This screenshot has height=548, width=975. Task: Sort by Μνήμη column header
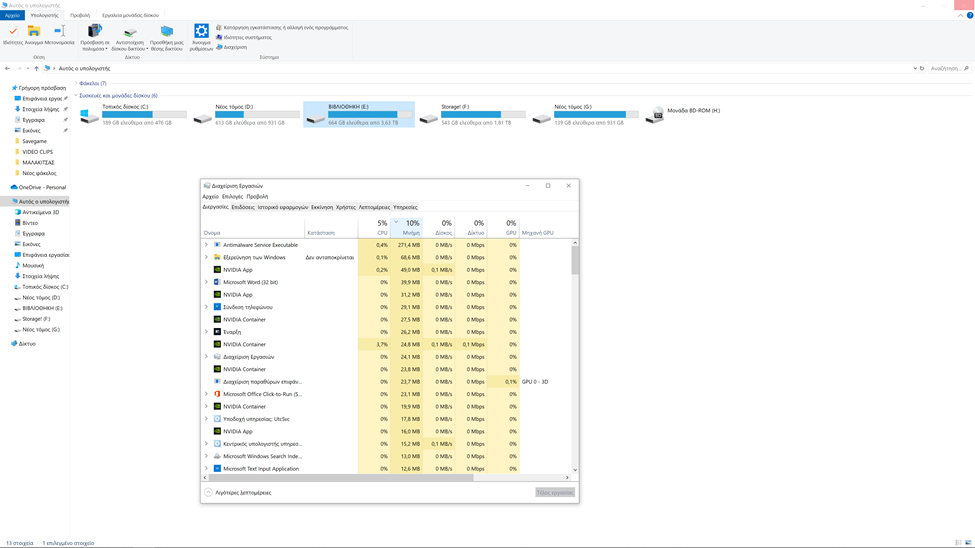(407, 228)
